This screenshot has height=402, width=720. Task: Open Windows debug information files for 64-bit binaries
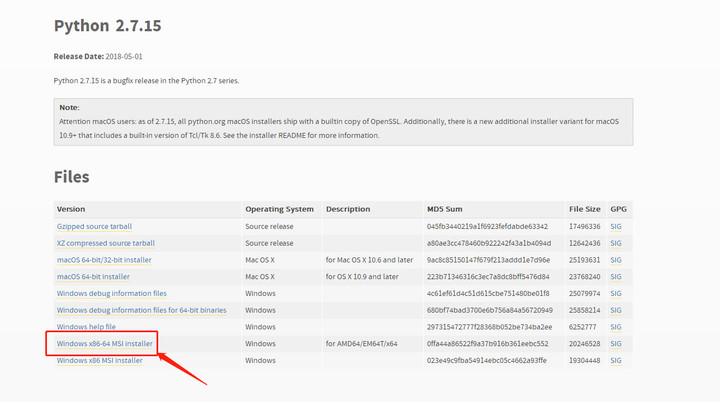coord(141,310)
